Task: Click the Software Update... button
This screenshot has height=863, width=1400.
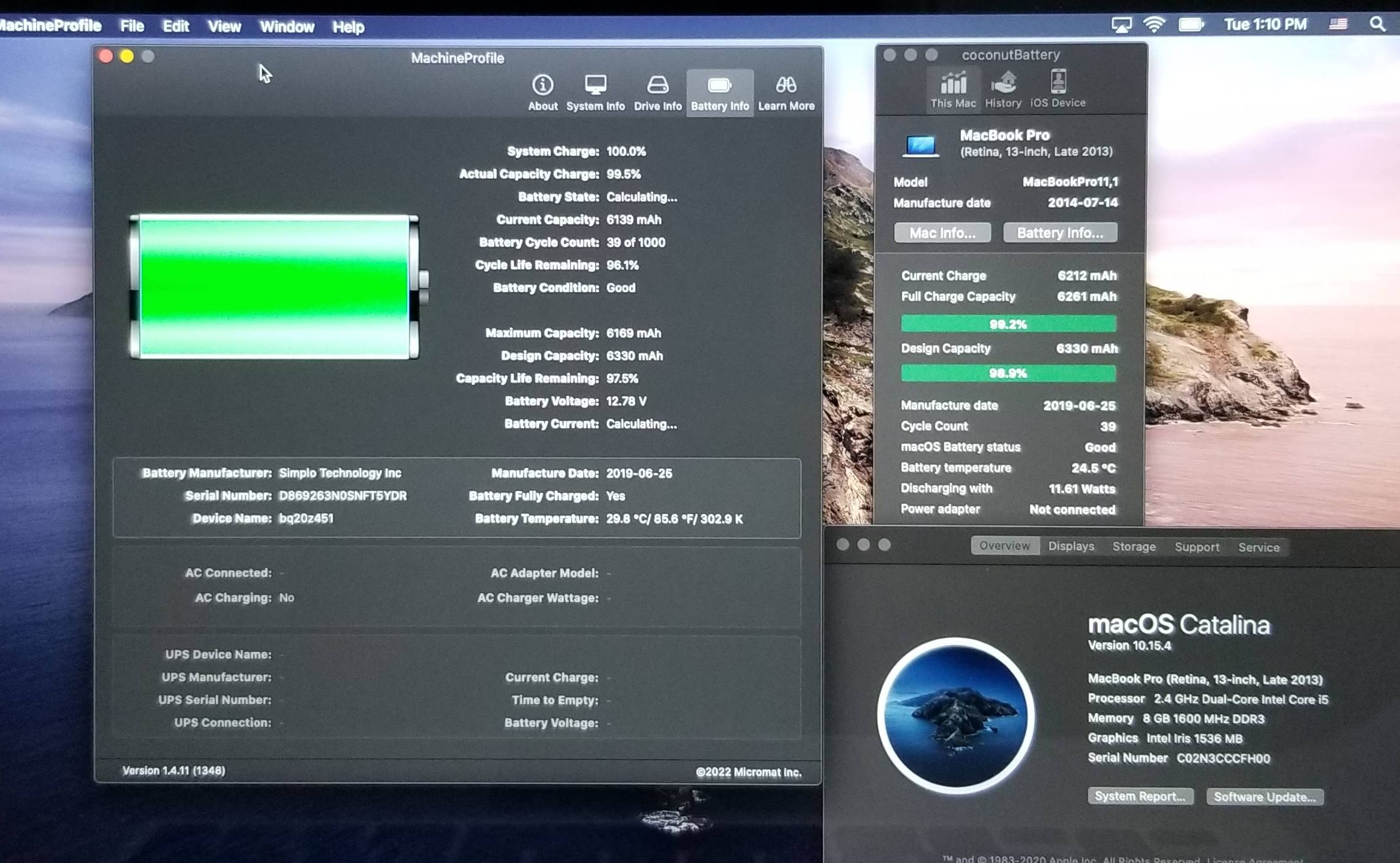Action: pyautogui.click(x=1264, y=797)
